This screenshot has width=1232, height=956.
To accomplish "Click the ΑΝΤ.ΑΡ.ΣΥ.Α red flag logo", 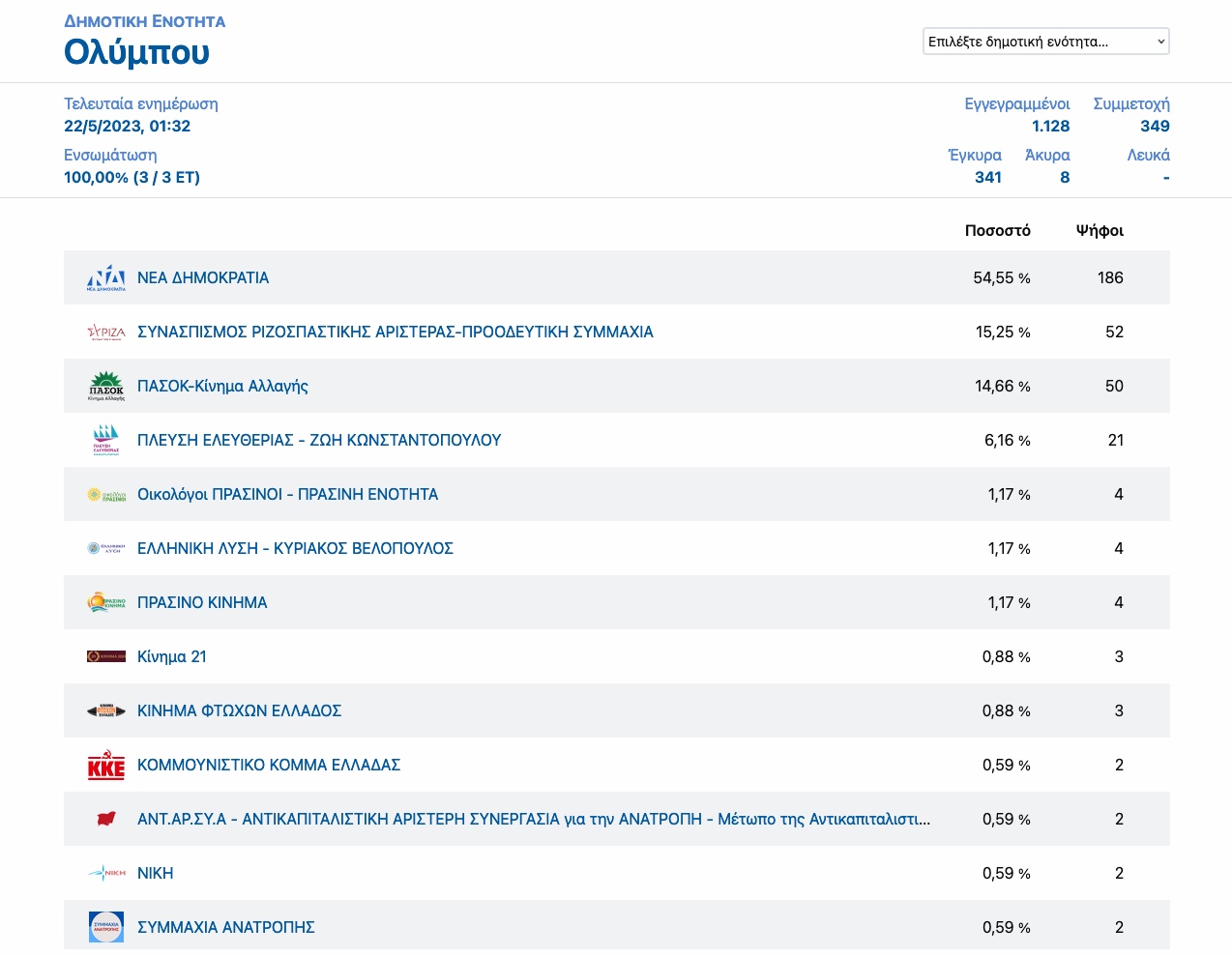I will click(106, 819).
